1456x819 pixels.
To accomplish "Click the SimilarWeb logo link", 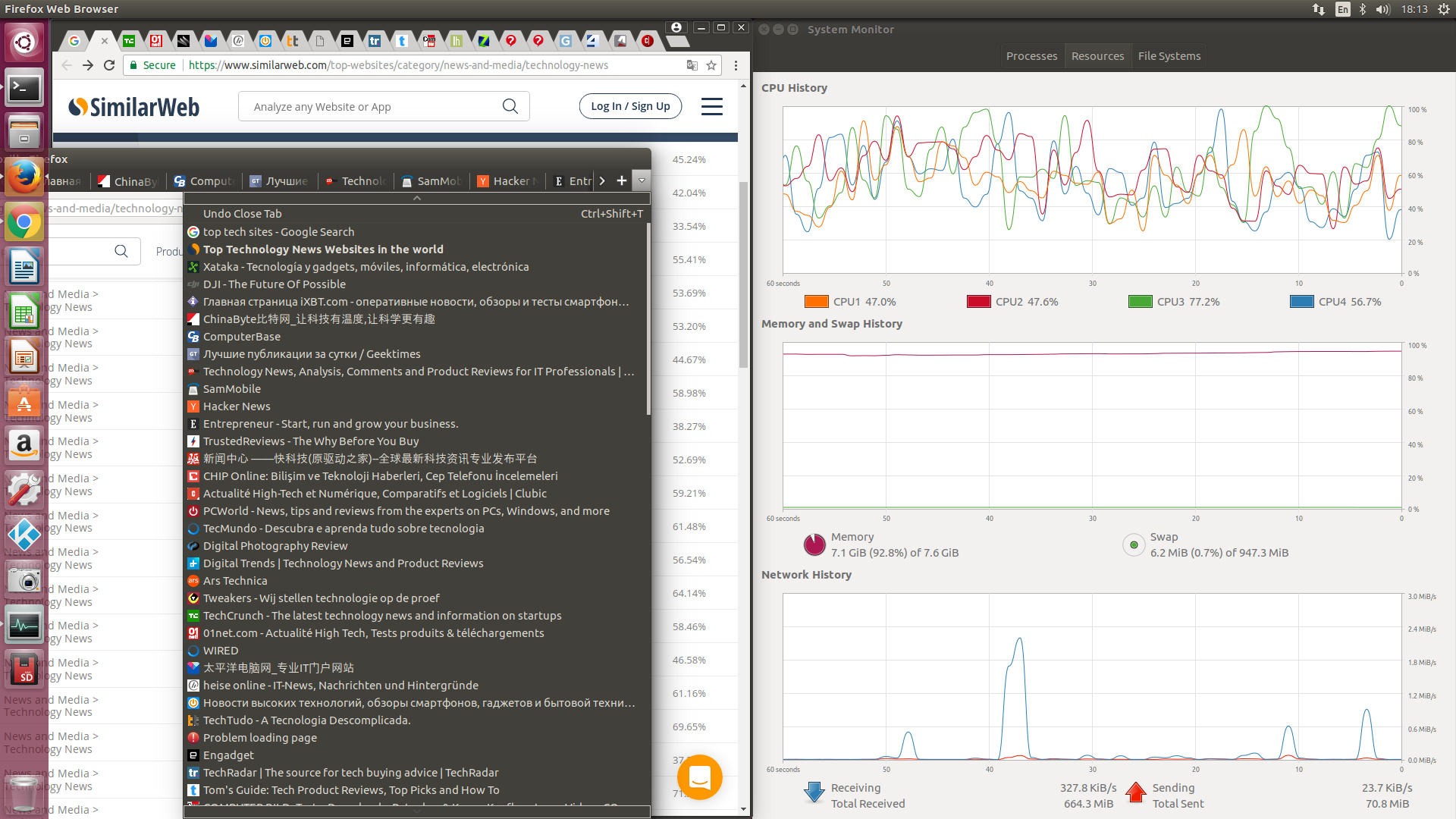I will click(x=133, y=107).
